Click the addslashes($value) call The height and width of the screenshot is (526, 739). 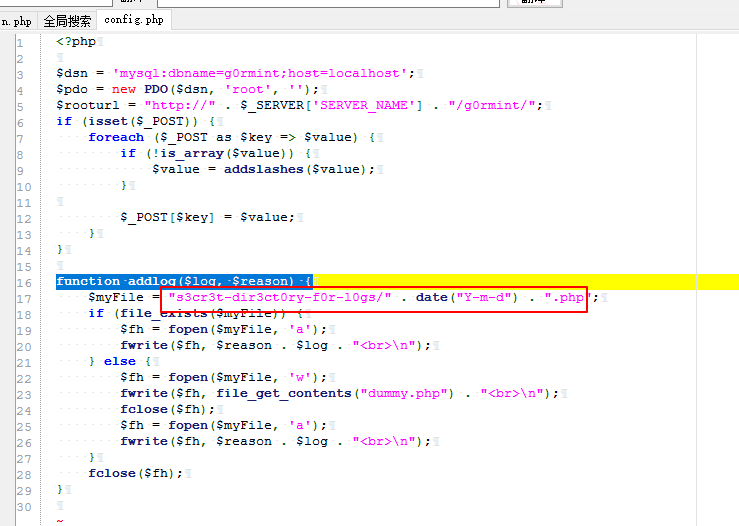click(x=295, y=170)
